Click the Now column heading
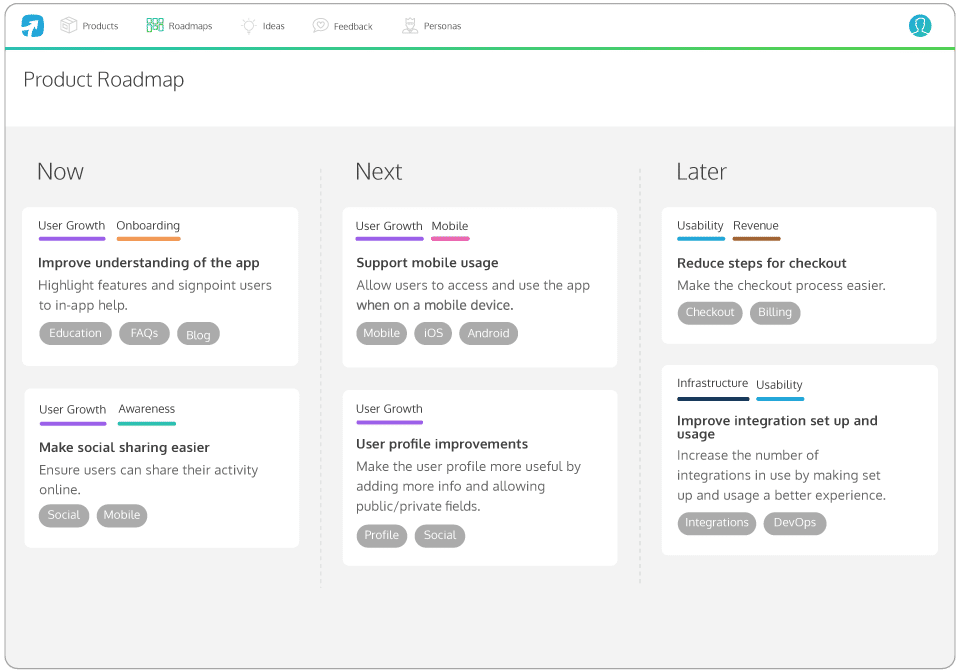This screenshot has height=672, width=960. (60, 171)
